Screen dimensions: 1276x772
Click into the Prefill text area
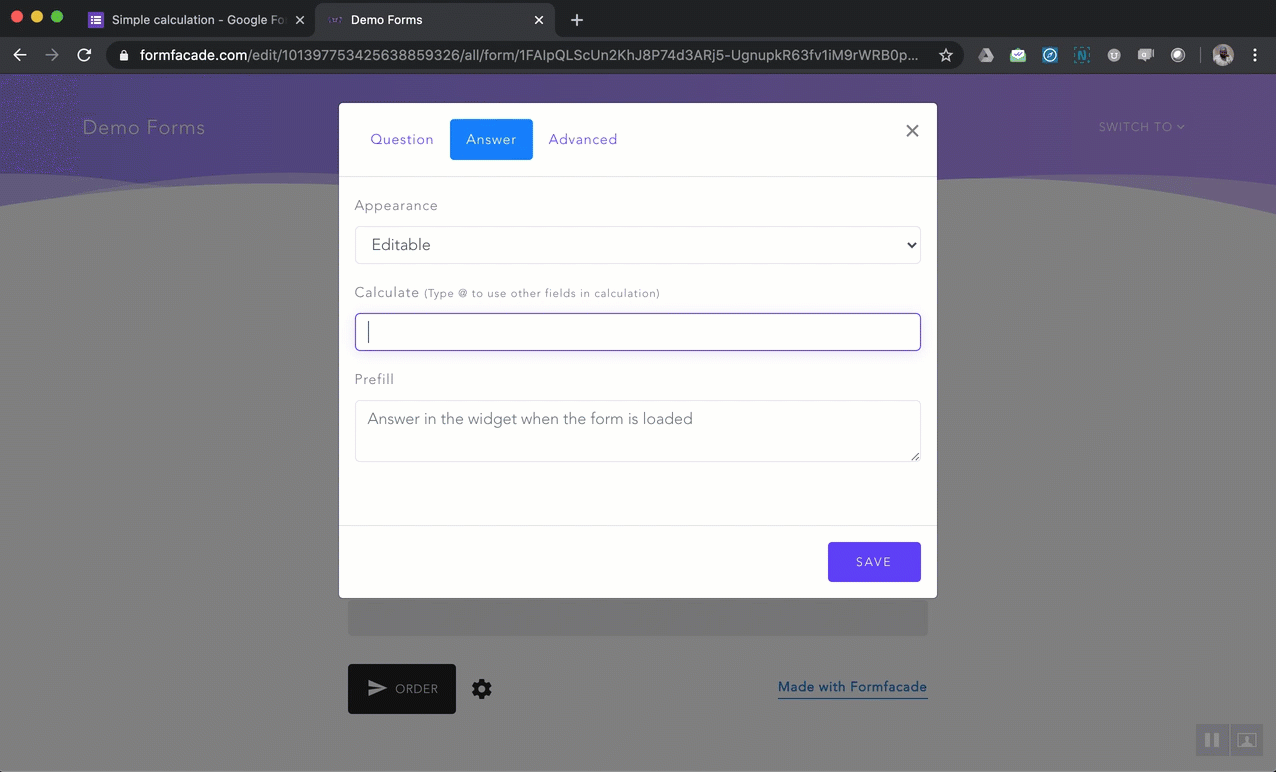click(x=637, y=431)
